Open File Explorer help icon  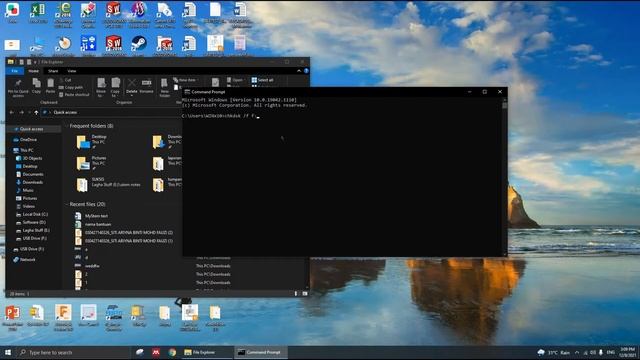pyautogui.click(x=306, y=71)
